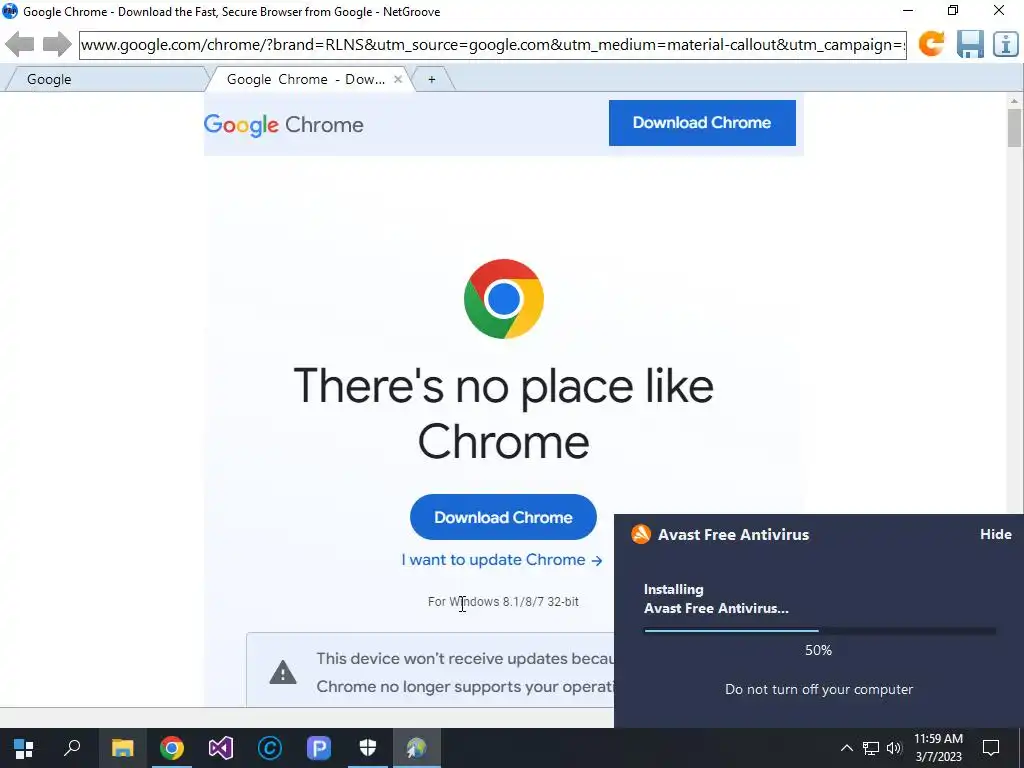
Task: Select the Google Chrome - Dow... tab
Action: tap(306, 79)
